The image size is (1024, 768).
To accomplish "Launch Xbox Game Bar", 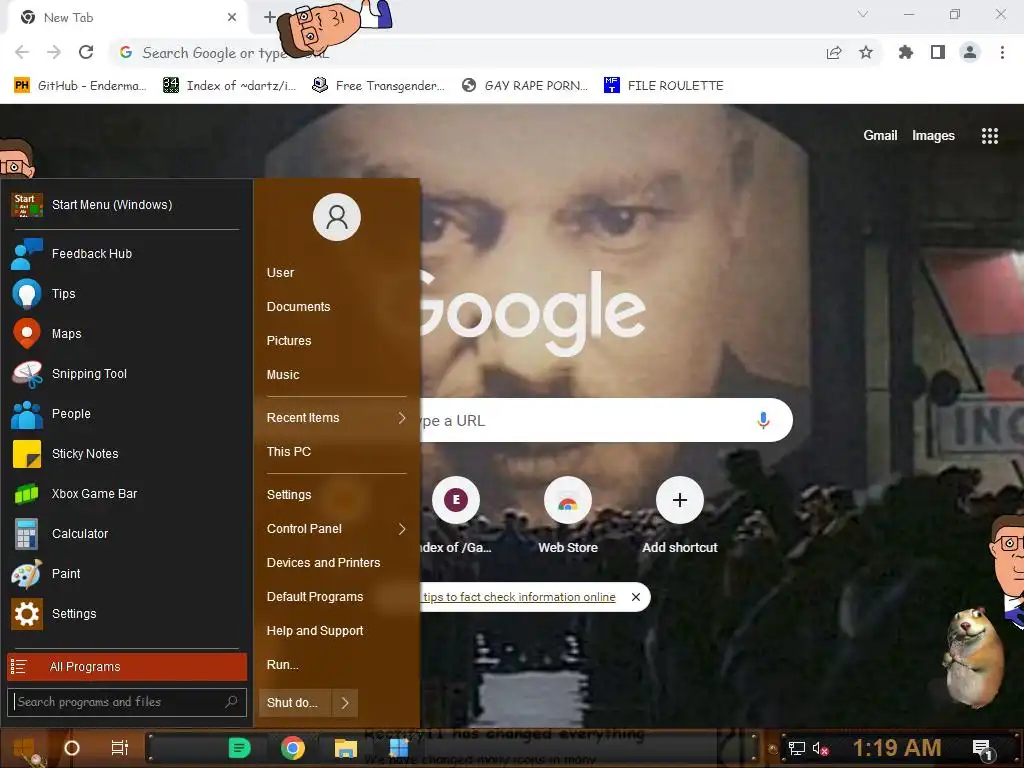I will point(127,494).
